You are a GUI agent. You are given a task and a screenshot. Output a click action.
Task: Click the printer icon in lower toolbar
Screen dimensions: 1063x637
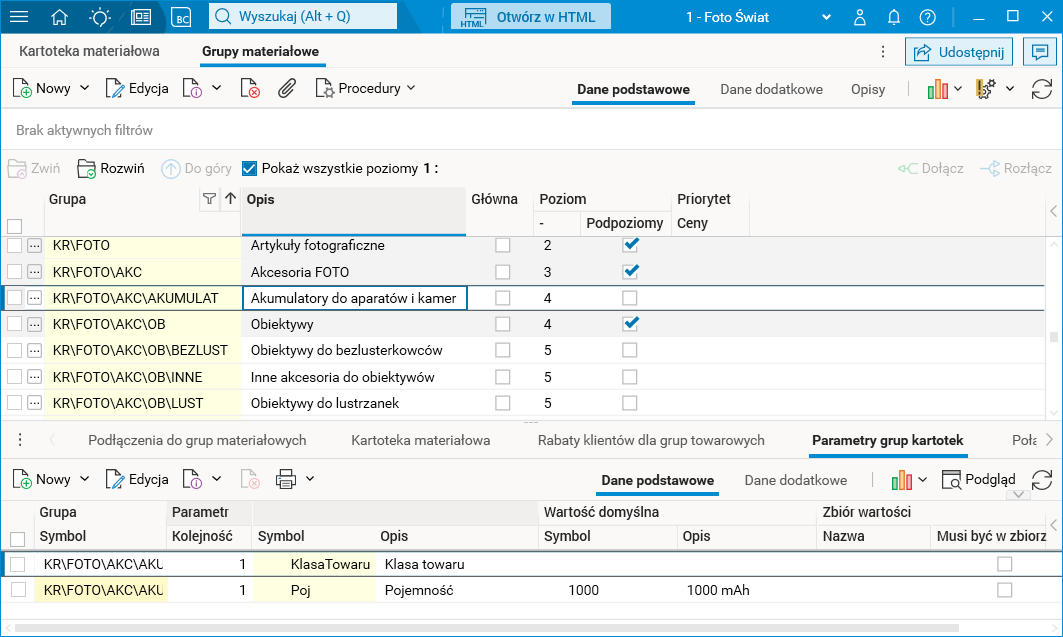pos(286,479)
